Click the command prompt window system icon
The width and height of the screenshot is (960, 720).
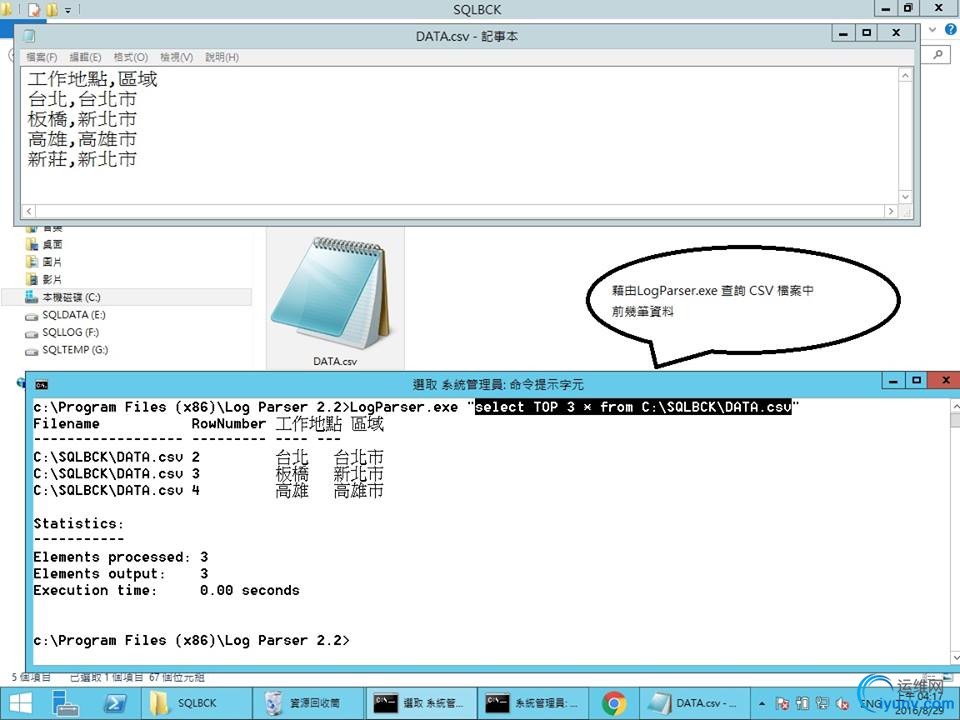click(x=41, y=384)
